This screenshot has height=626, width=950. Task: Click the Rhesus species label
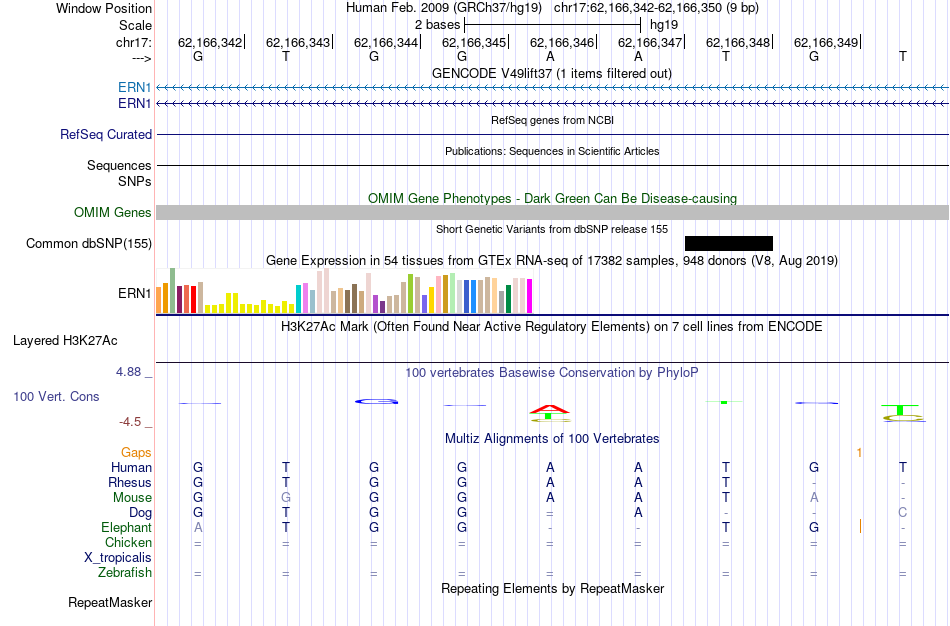click(x=130, y=482)
